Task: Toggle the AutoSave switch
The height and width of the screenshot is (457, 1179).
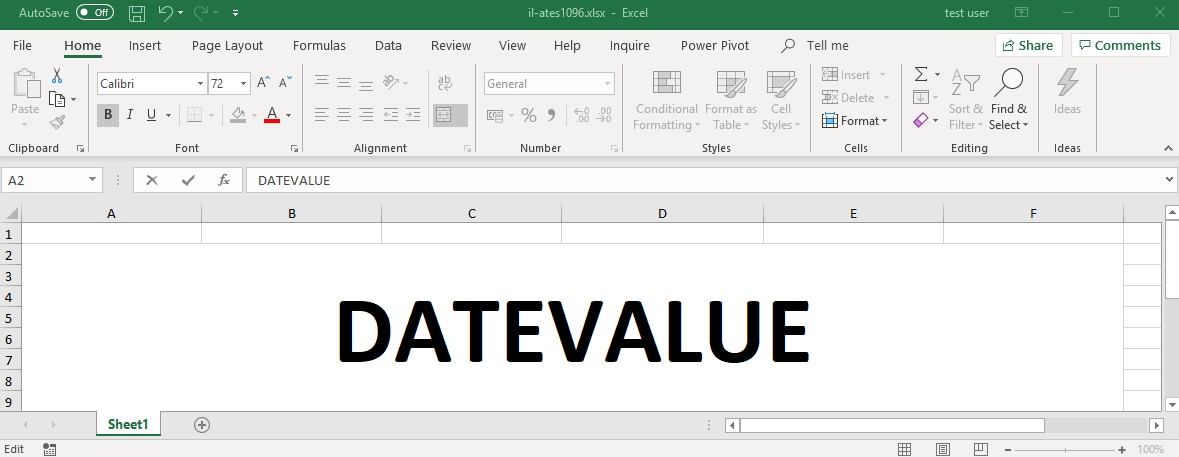Action: coord(95,13)
